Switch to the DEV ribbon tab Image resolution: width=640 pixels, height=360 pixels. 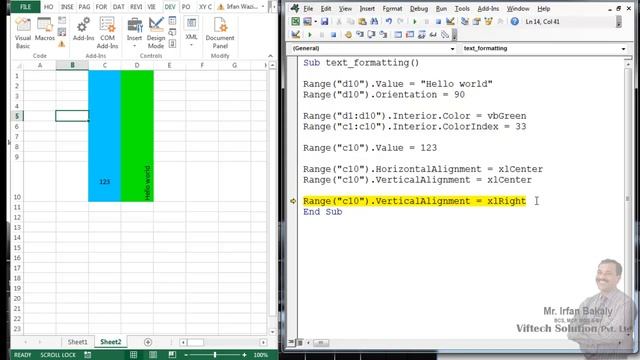(x=170, y=7)
